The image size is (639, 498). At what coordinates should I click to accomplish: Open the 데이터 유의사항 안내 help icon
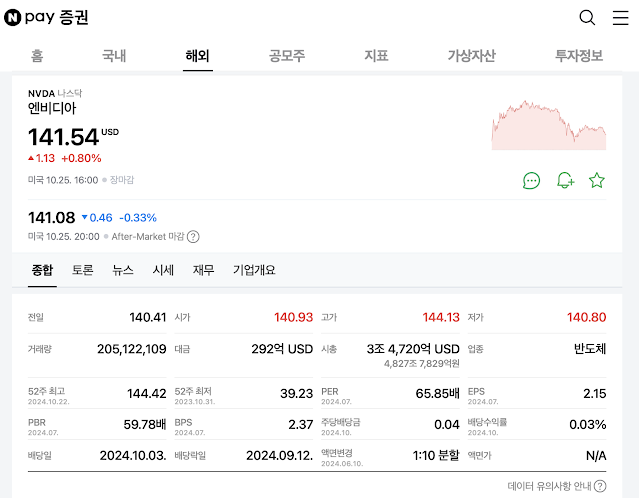[600, 486]
